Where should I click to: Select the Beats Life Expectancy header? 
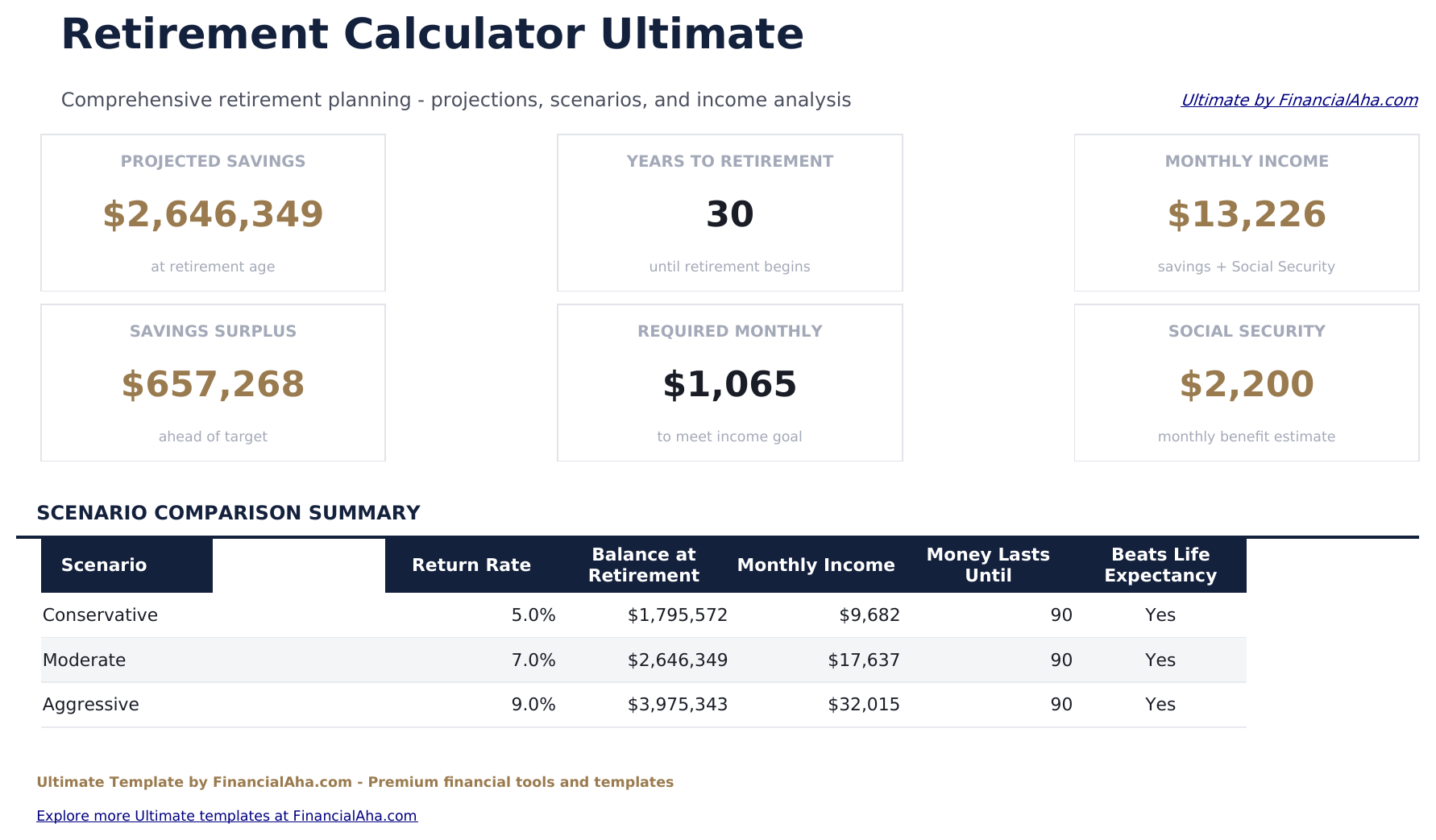point(1160,565)
